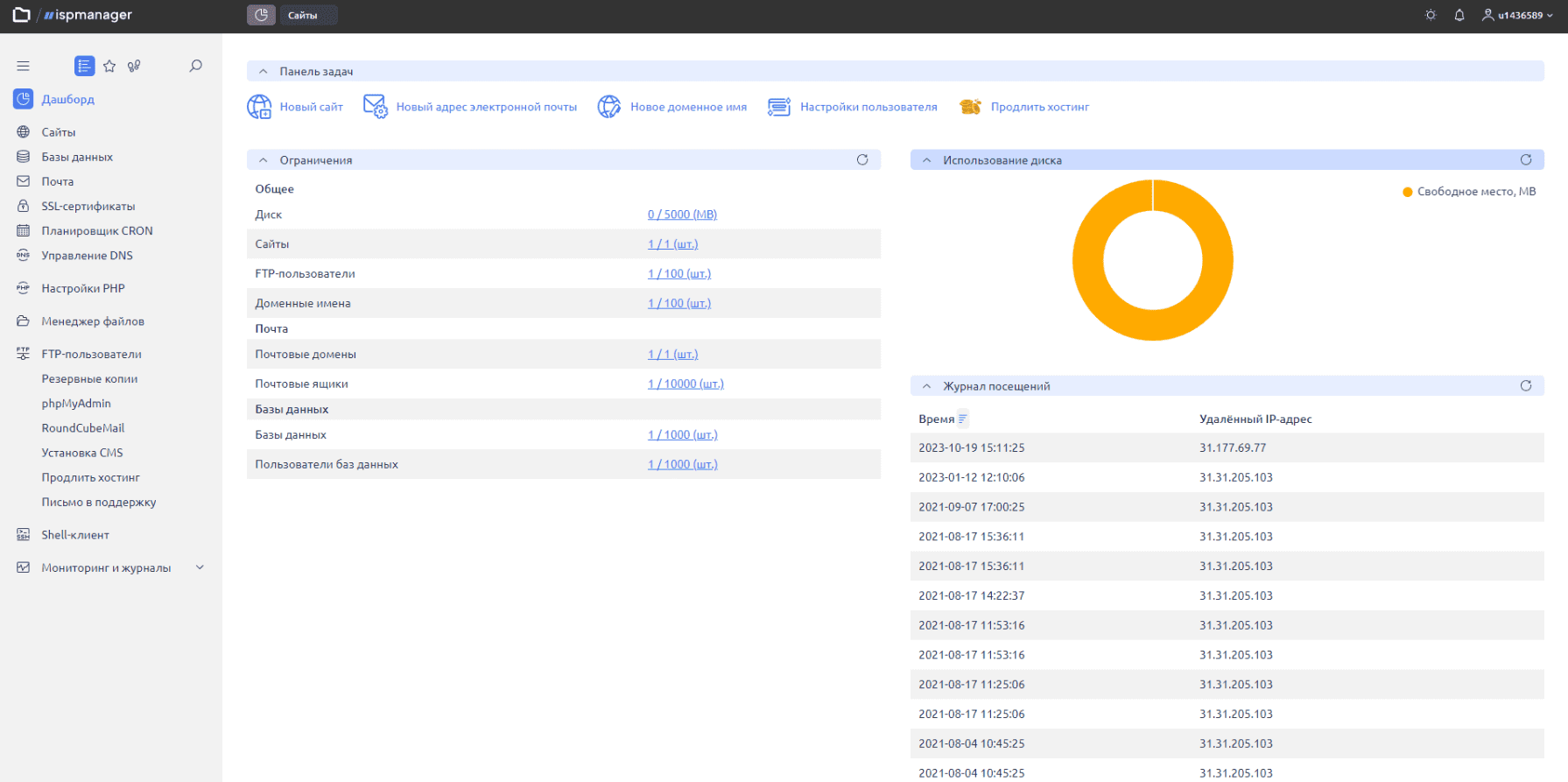Create Новый сайт from task panel
The image size is (1568, 782).
pos(295,107)
